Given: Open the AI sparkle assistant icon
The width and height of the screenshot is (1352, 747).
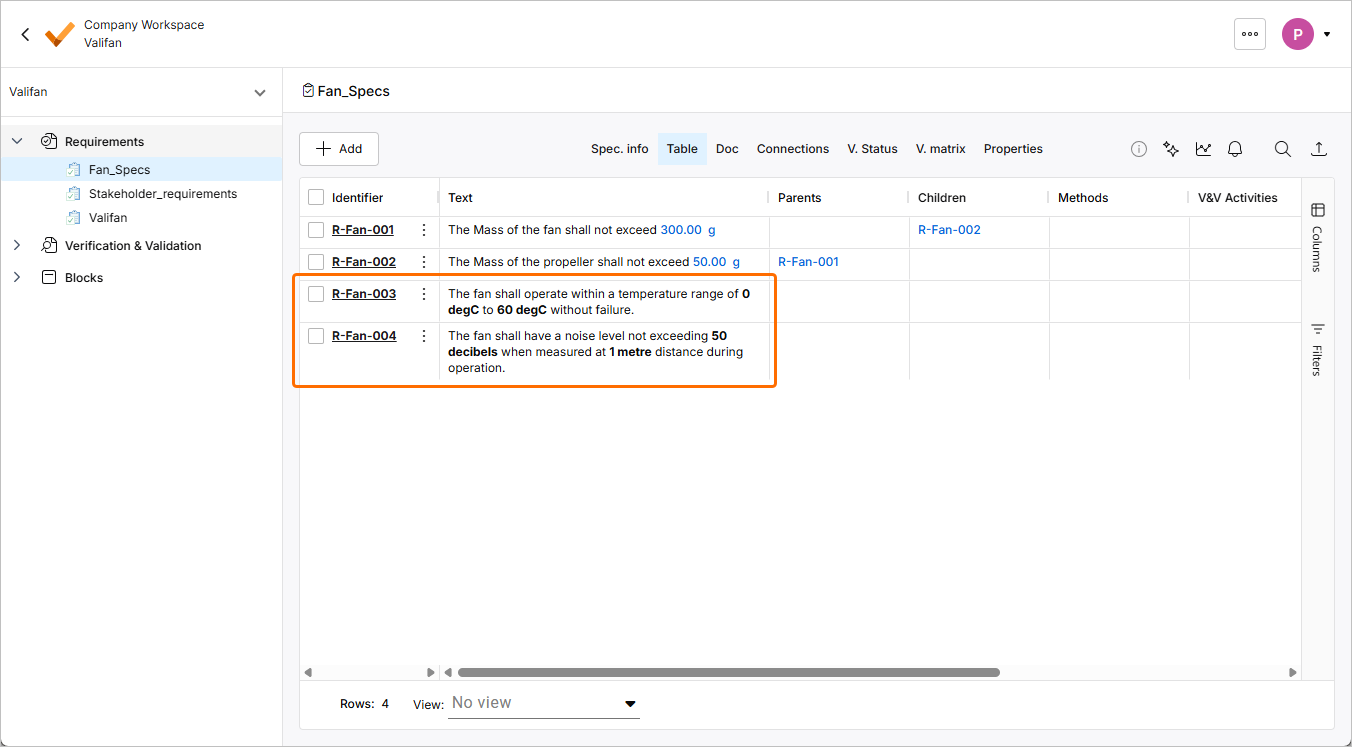Looking at the screenshot, I should pos(1171,149).
